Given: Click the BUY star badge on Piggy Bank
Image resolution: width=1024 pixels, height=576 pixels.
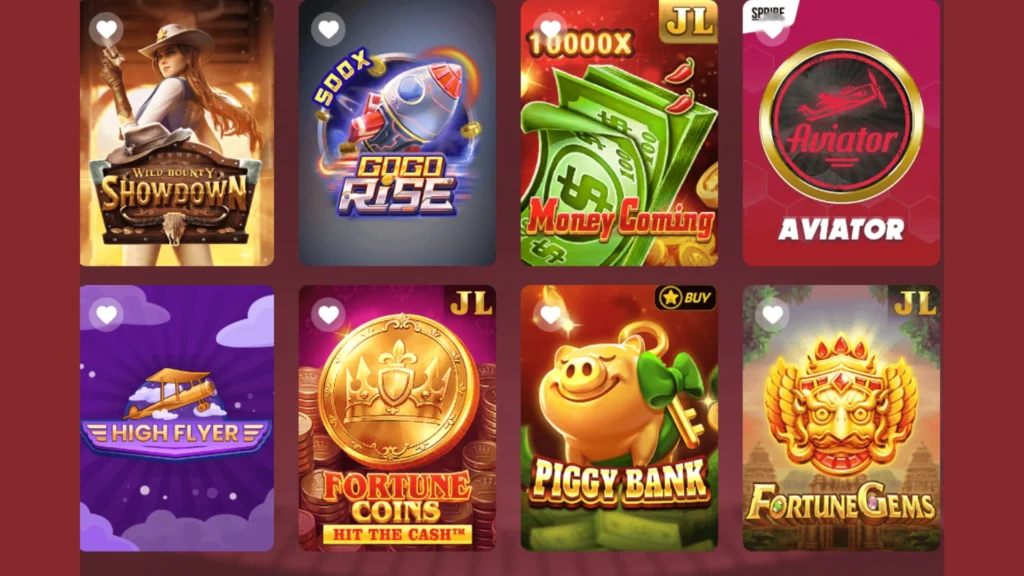Looking at the screenshot, I should point(685,298).
